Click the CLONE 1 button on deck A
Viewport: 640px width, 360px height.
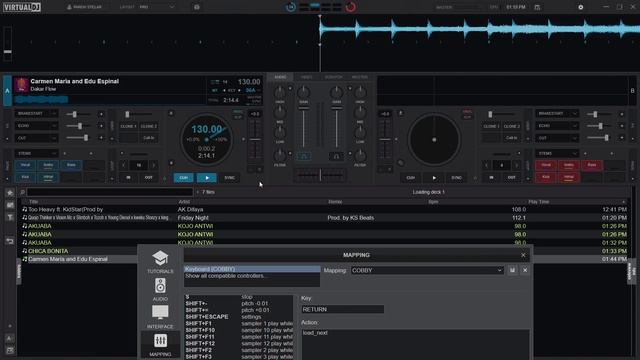128,126
